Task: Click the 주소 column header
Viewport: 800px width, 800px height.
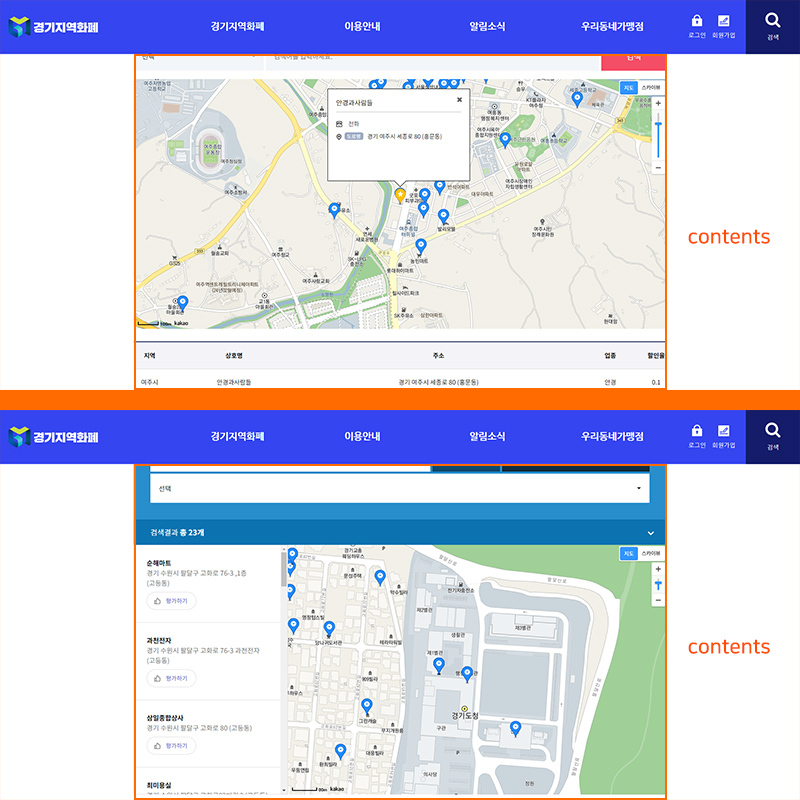Action: pyautogui.click(x=438, y=356)
